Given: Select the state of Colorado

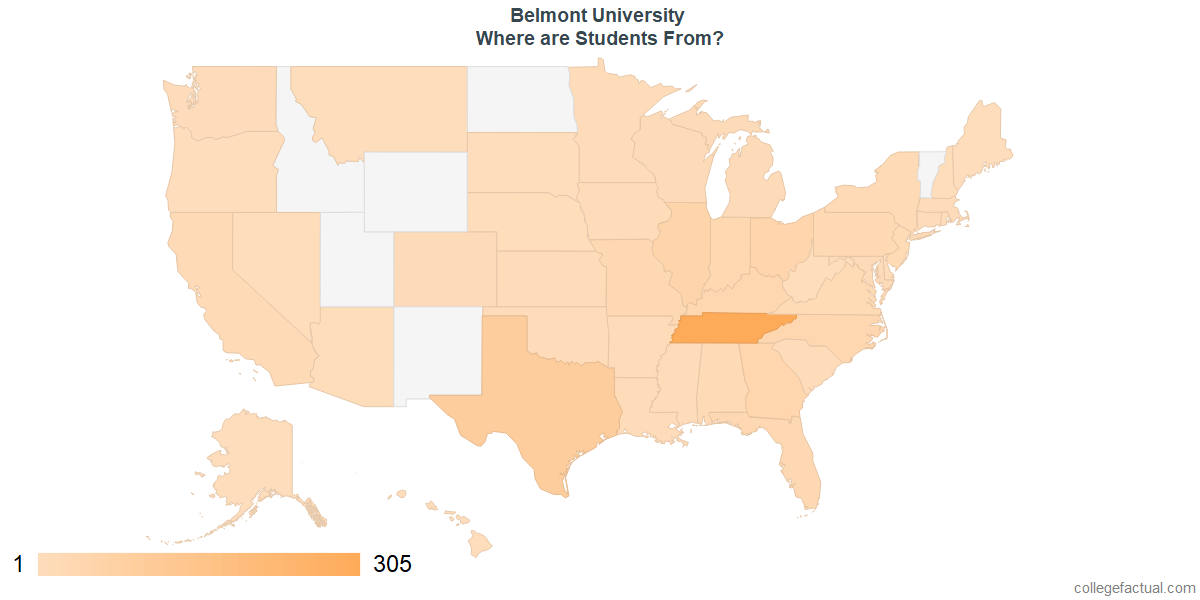Looking at the screenshot, I should click(445, 268).
